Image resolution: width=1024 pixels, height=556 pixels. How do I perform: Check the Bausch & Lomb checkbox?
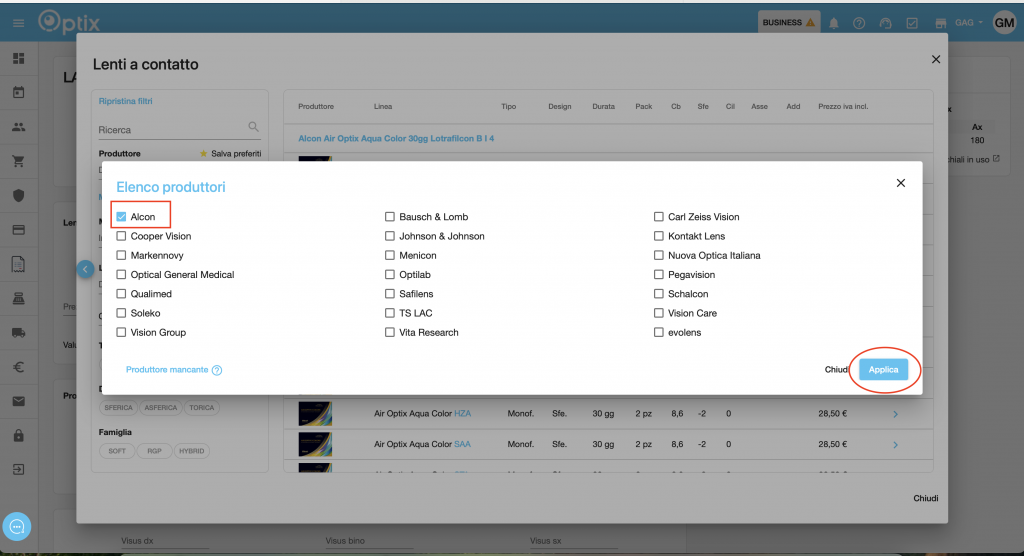pyautogui.click(x=390, y=217)
